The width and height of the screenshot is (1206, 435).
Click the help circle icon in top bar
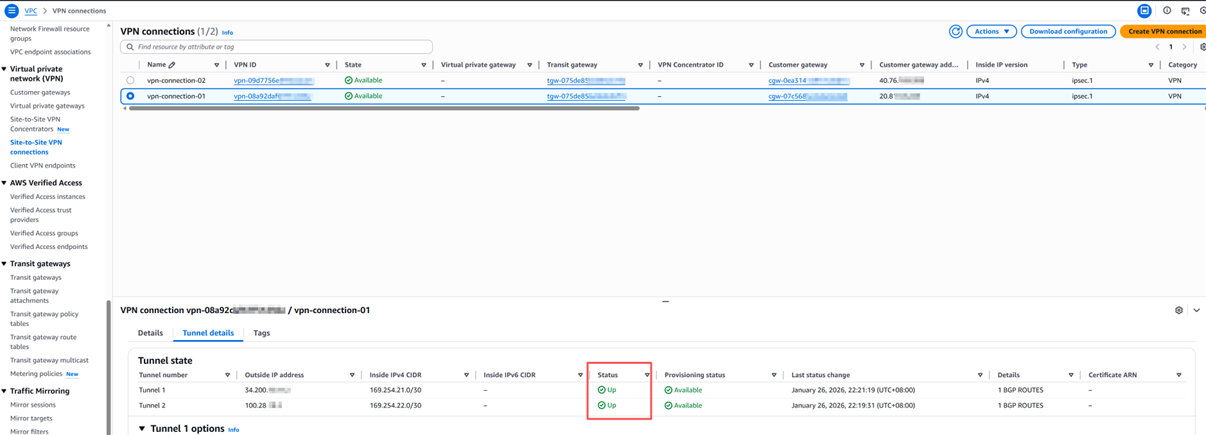click(x=1167, y=11)
